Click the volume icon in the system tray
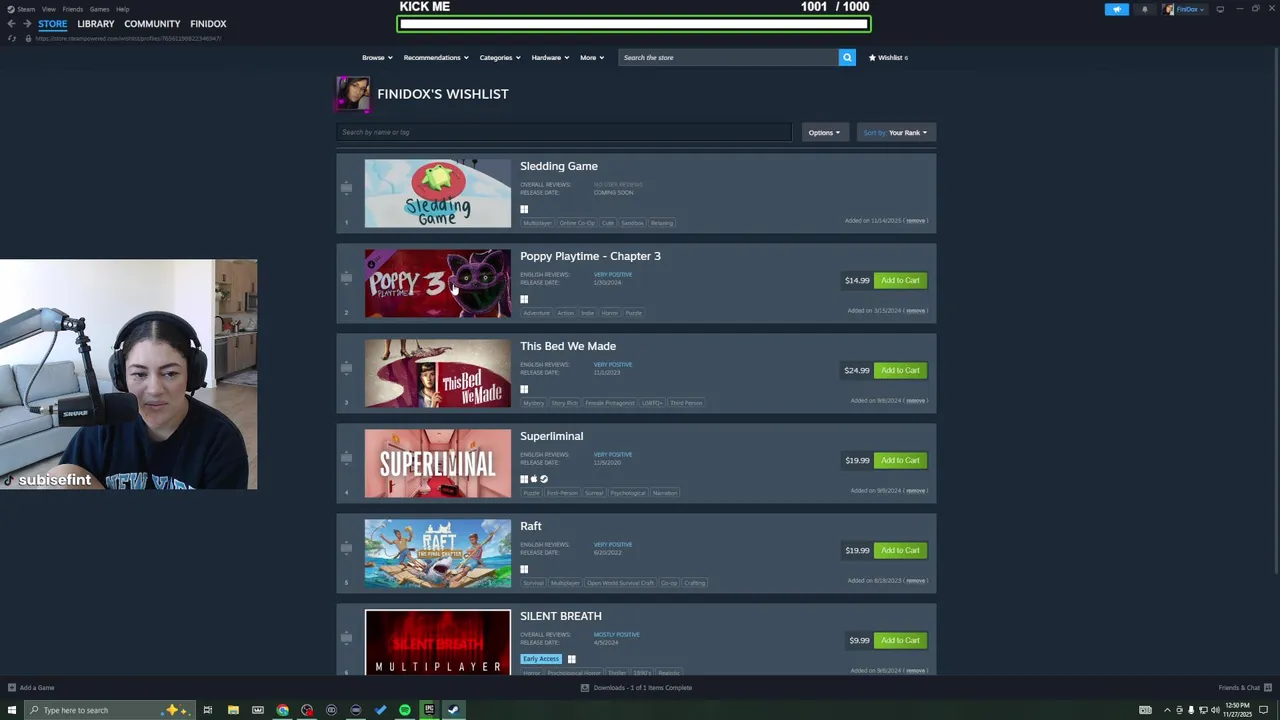The image size is (1280, 720). point(1214,710)
